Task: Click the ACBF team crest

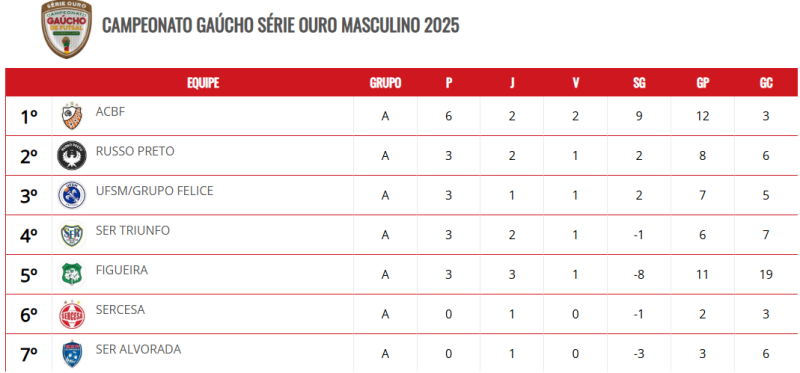Action: tap(72, 116)
